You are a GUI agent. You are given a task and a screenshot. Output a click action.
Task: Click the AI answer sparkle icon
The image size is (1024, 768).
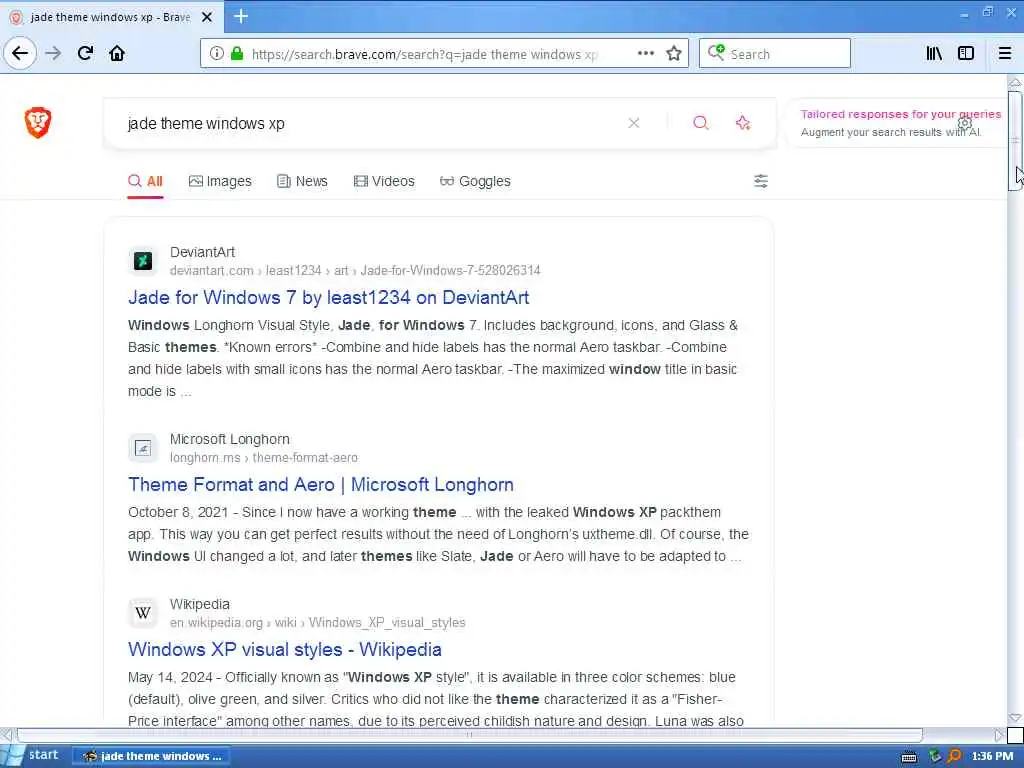(743, 123)
